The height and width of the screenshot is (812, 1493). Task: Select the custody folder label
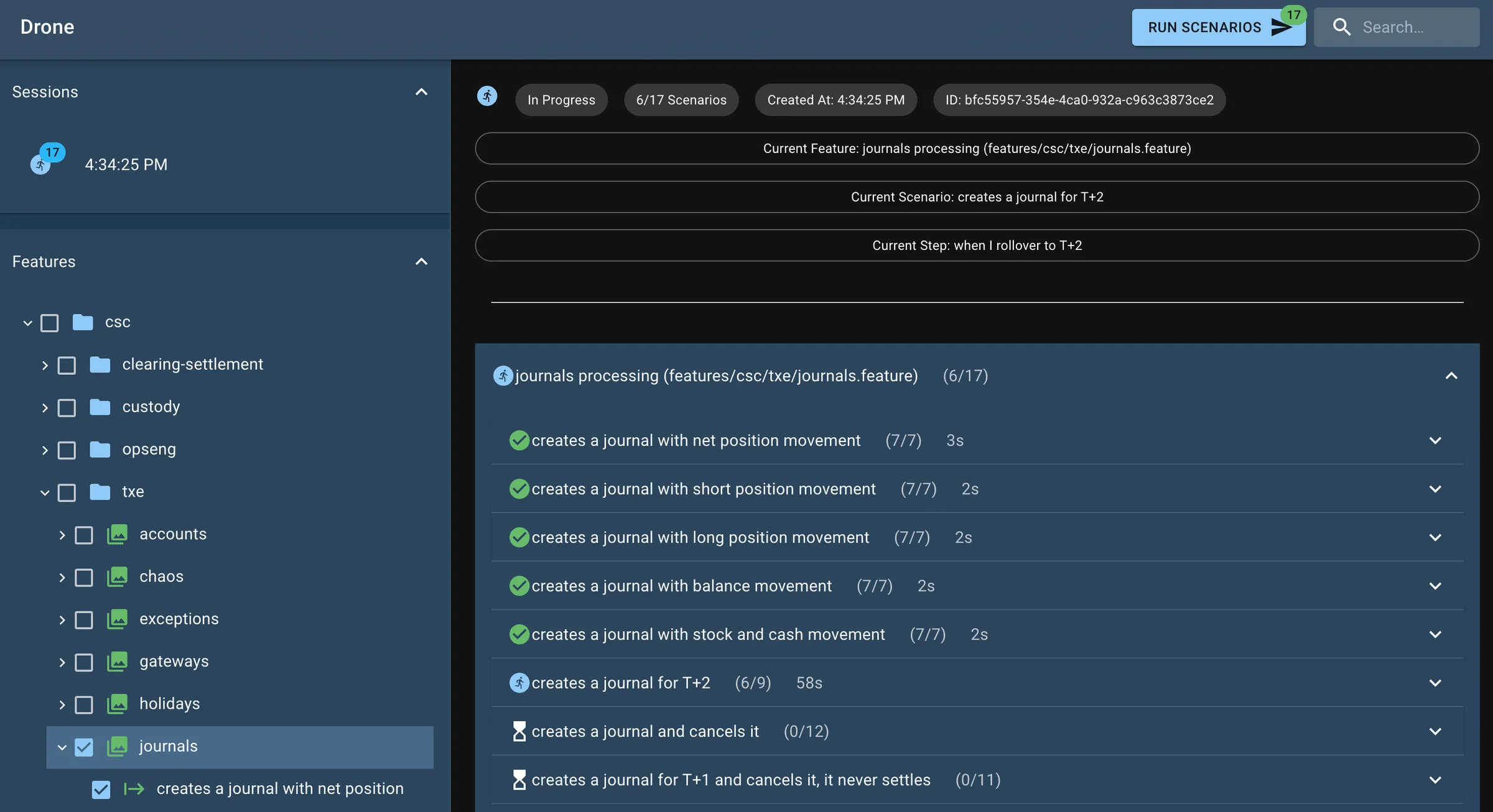(151, 407)
